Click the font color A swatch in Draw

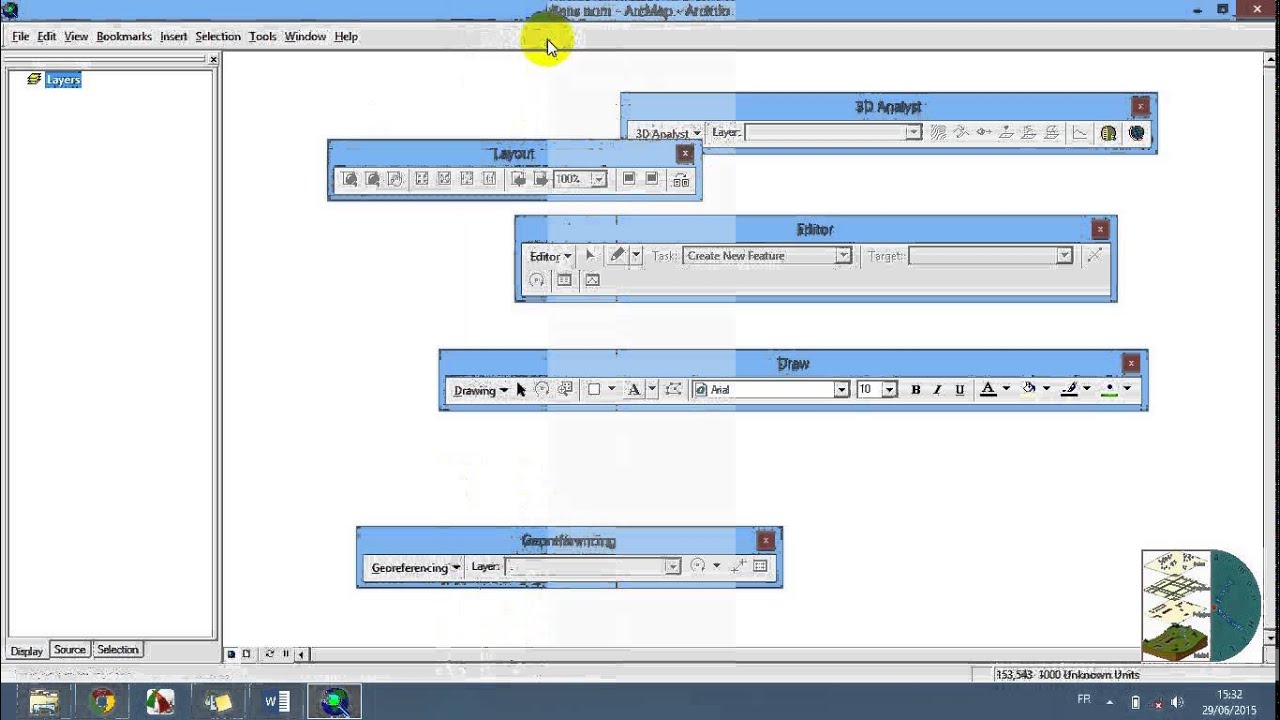pos(988,390)
